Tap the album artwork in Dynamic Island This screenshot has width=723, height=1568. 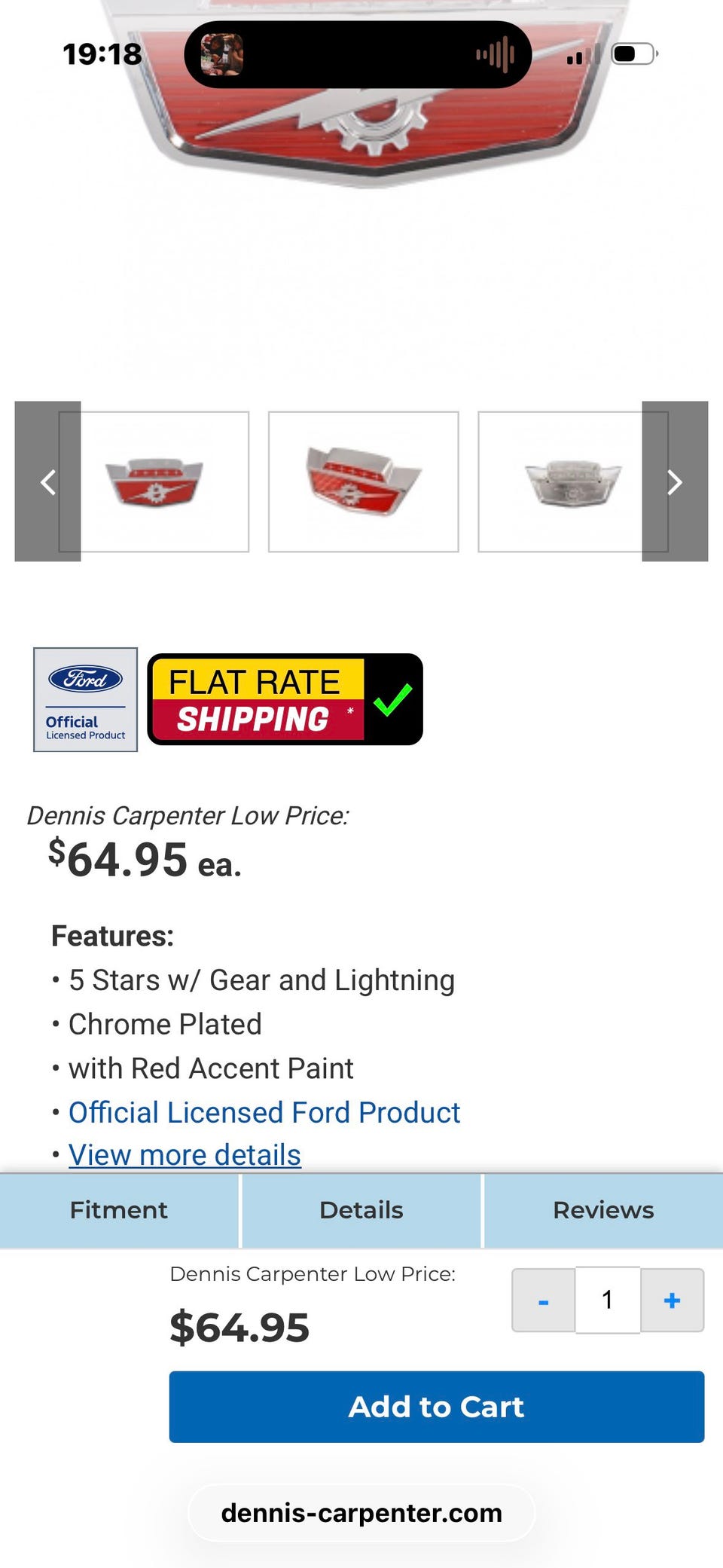coord(221,54)
